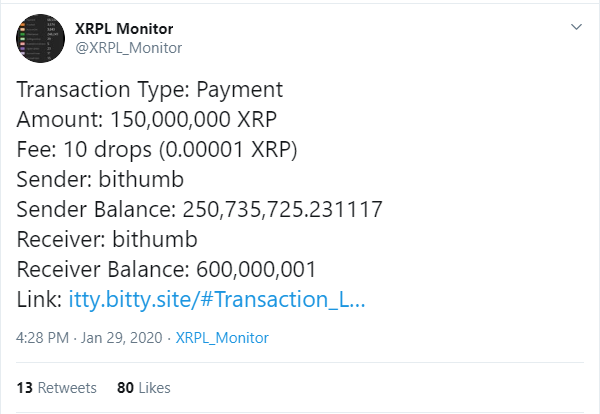
Task: Open the XRPL_Monitor tweet source link
Action: pos(222,338)
